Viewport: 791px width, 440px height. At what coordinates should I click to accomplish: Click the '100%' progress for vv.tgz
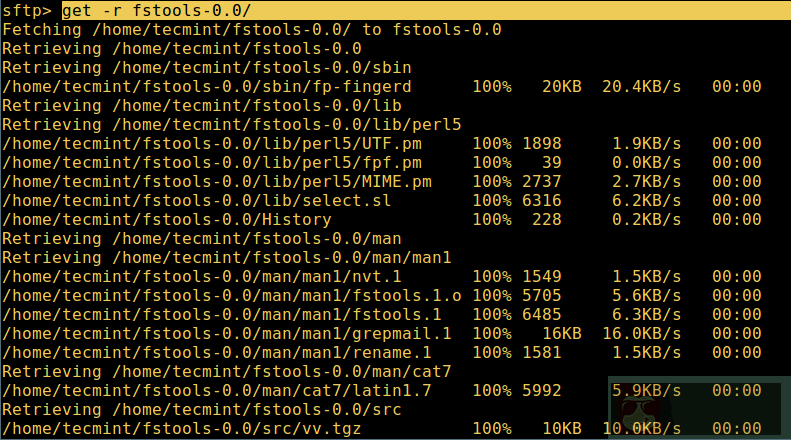point(492,429)
